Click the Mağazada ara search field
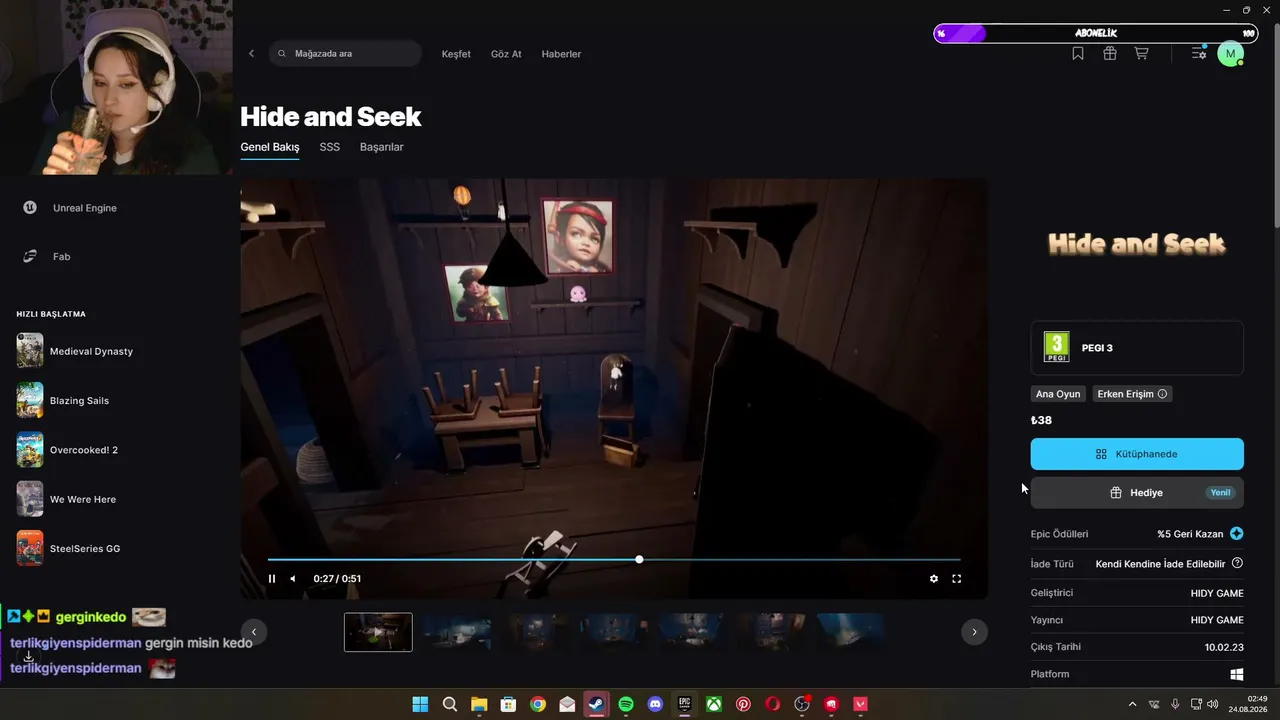The width and height of the screenshot is (1280, 720). pyautogui.click(x=345, y=54)
